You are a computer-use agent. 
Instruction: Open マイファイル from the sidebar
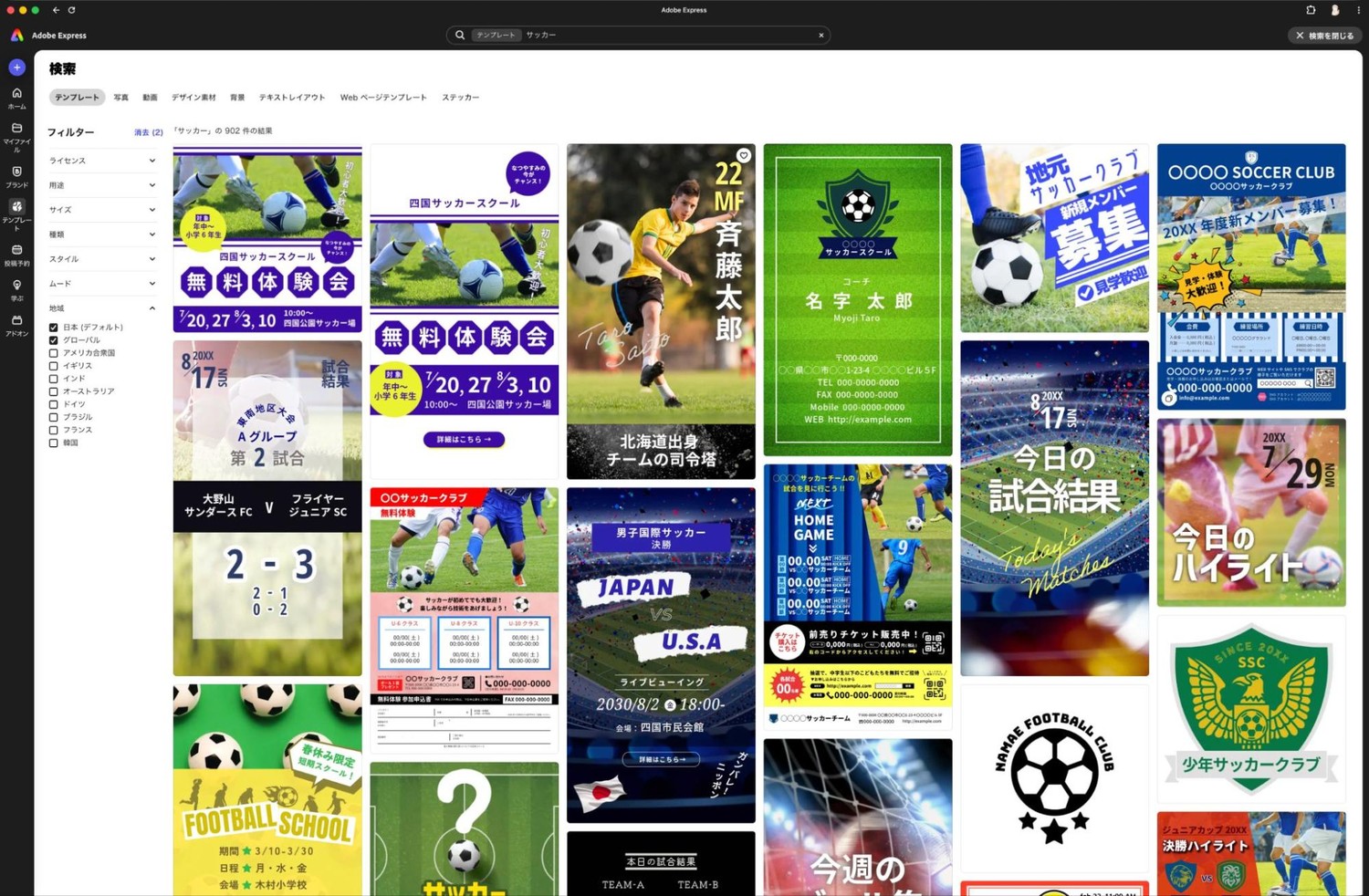point(16,135)
